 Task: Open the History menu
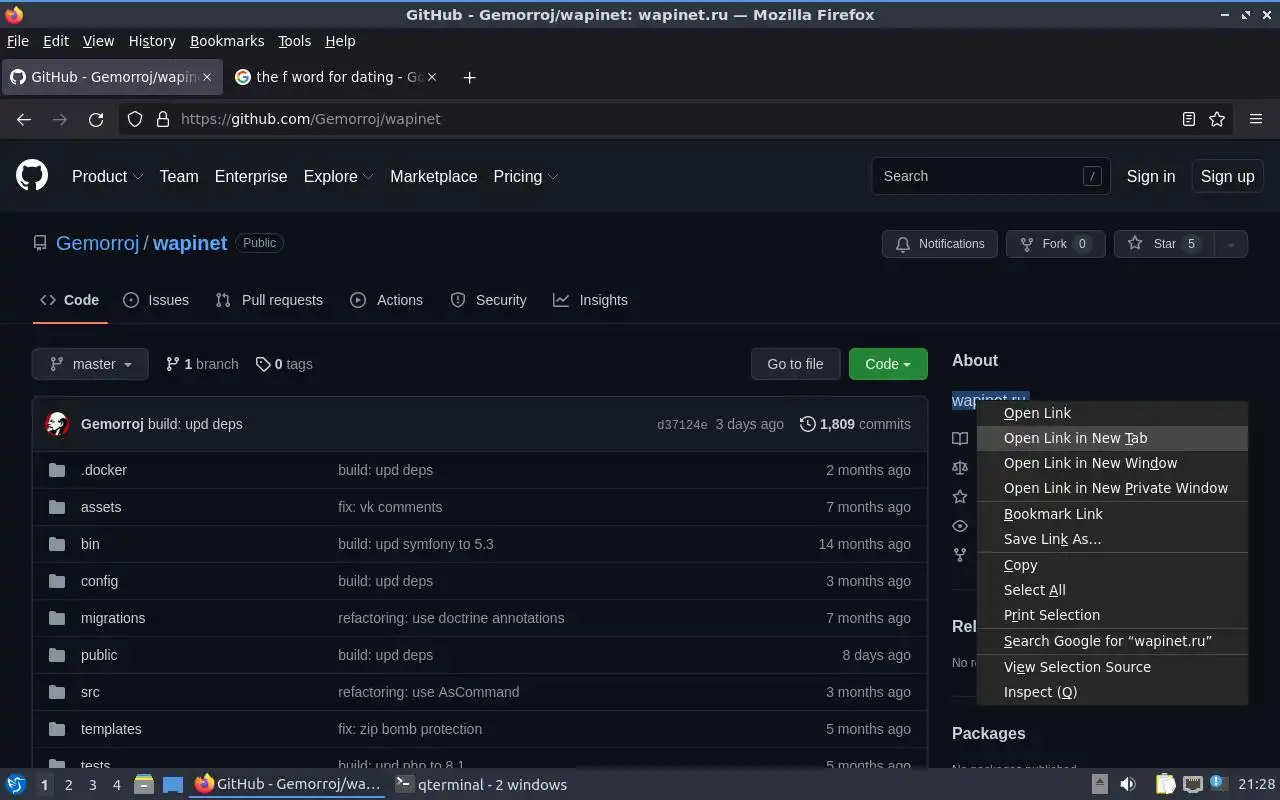pyautogui.click(x=152, y=41)
